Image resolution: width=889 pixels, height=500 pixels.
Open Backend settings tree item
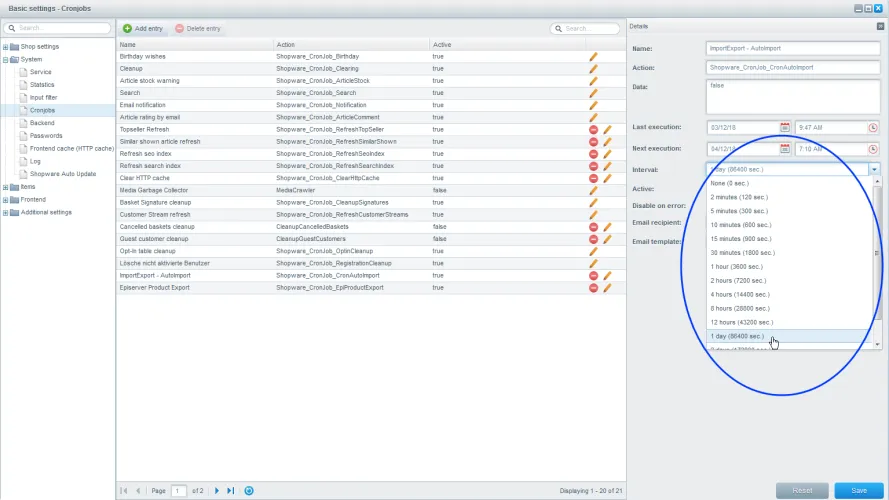click(x=42, y=123)
